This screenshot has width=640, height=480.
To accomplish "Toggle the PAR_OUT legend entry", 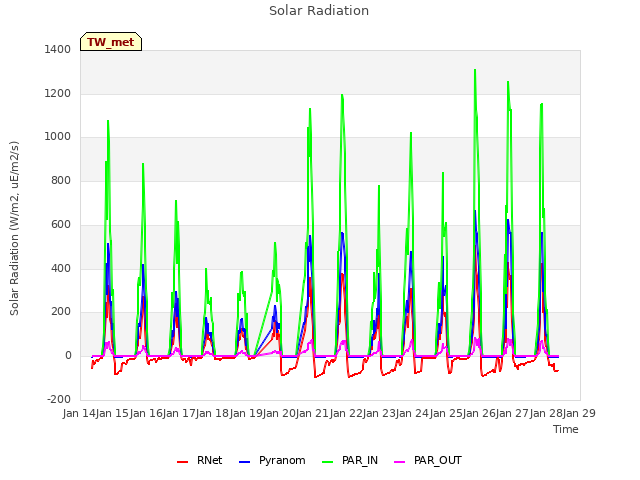I will click(428, 461).
